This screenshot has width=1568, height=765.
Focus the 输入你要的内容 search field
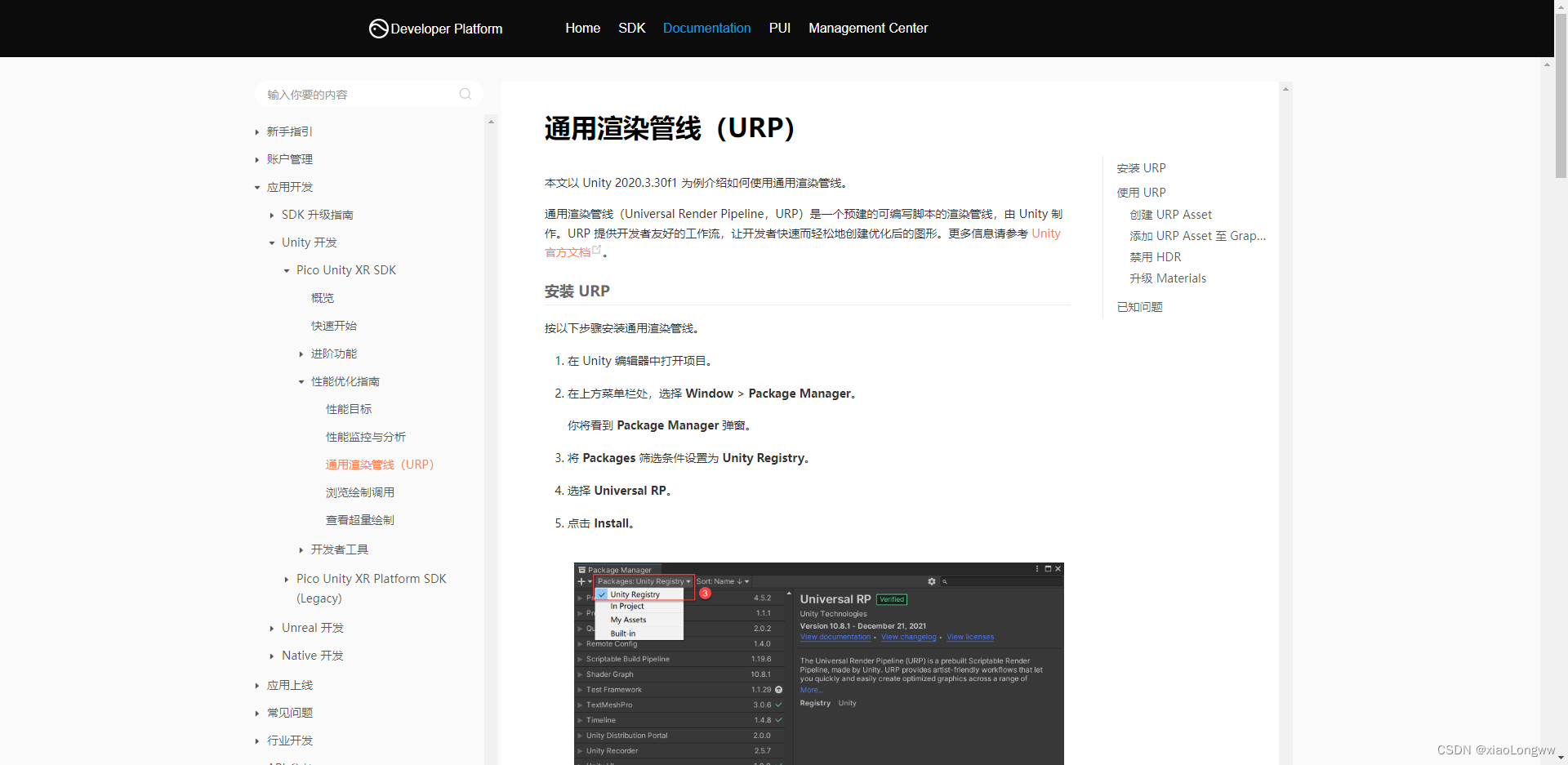tap(368, 94)
